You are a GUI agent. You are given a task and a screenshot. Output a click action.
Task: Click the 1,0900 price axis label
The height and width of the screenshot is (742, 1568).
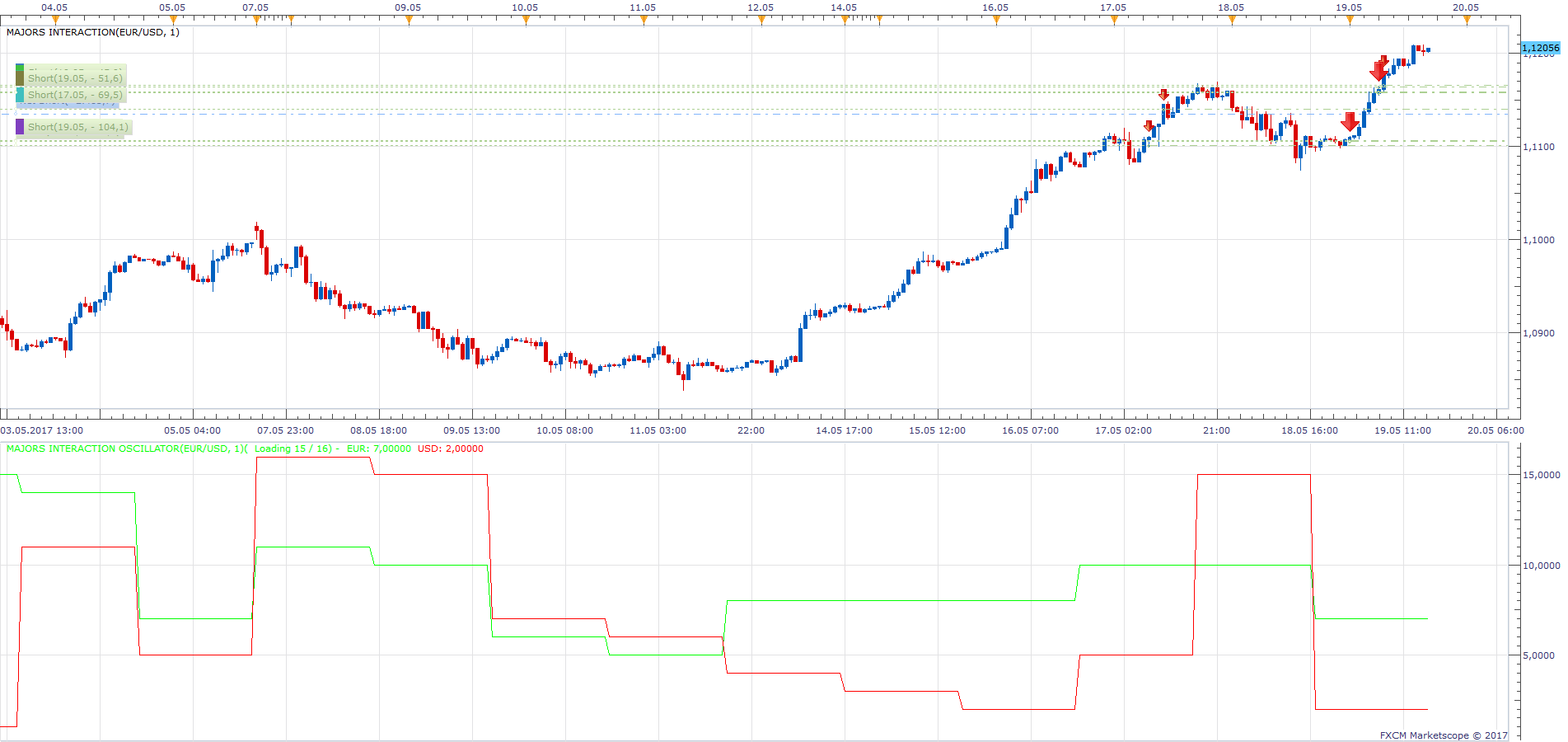(1538, 333)
